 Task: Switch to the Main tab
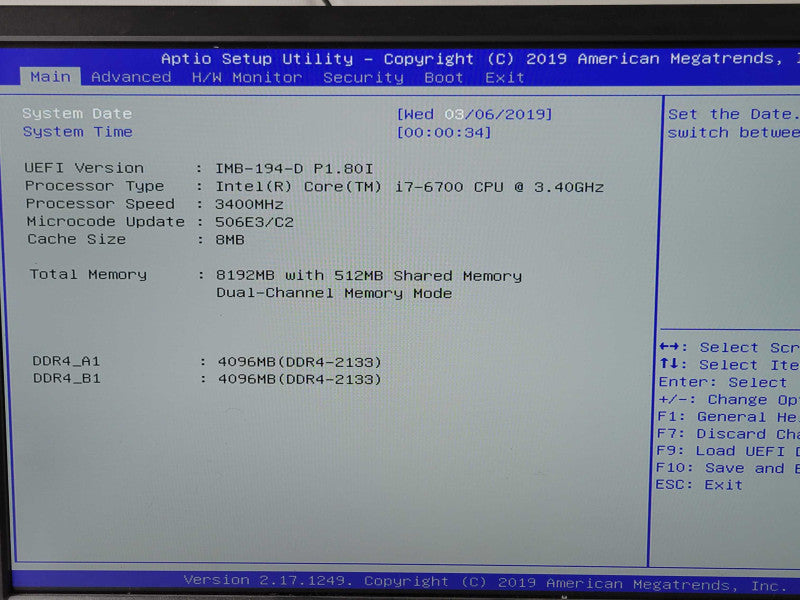point(50,77)
